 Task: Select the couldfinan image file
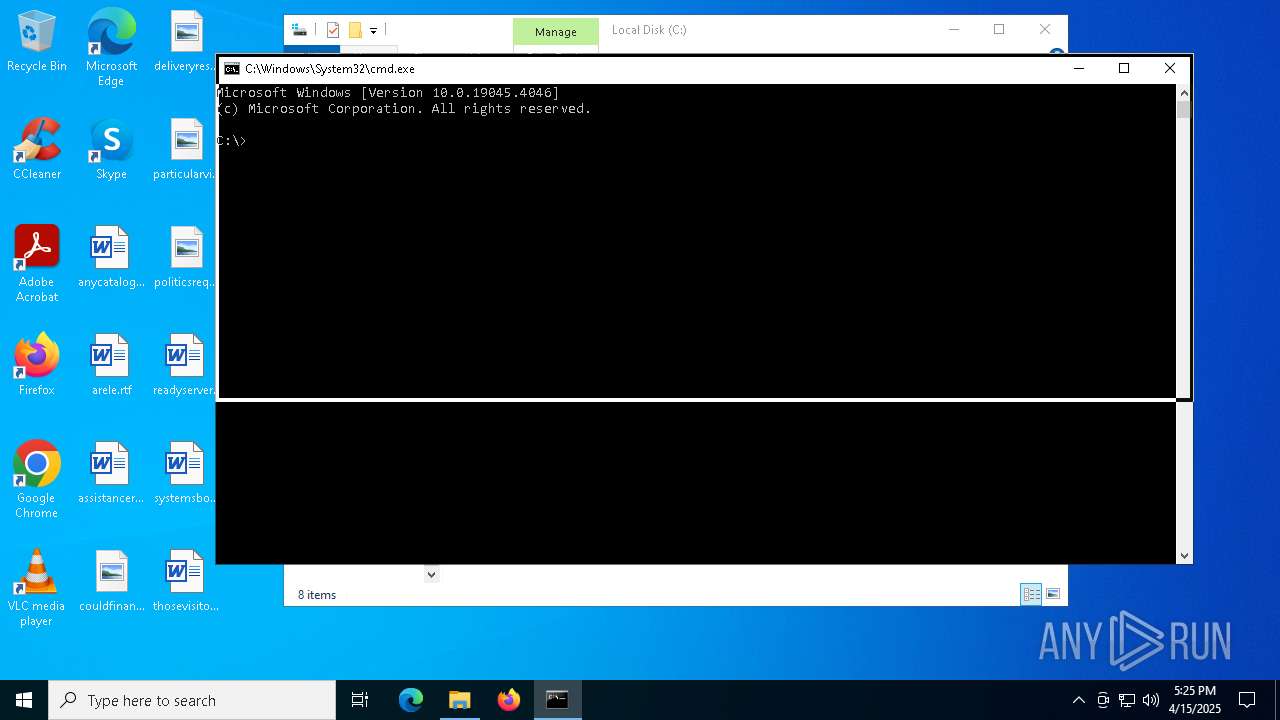(111, 581)
